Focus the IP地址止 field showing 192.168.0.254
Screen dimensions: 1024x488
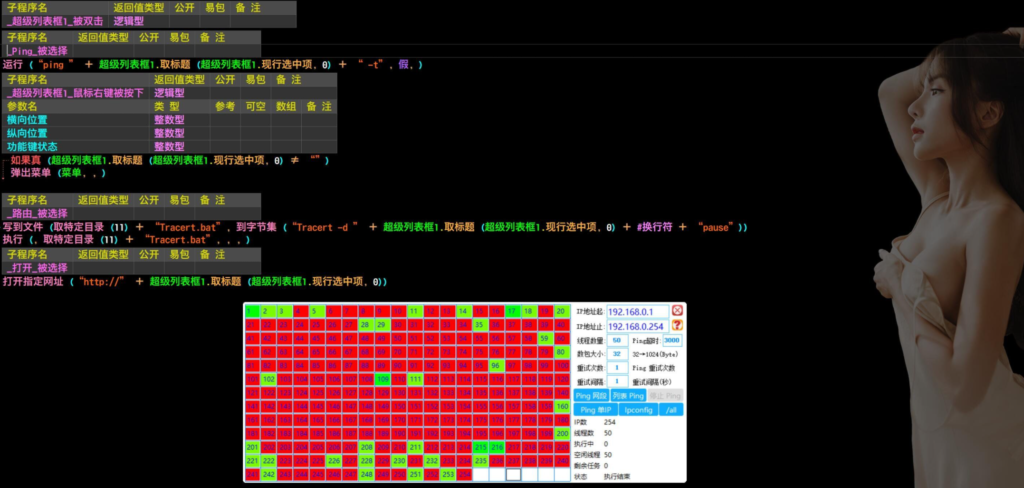(637, 326)
